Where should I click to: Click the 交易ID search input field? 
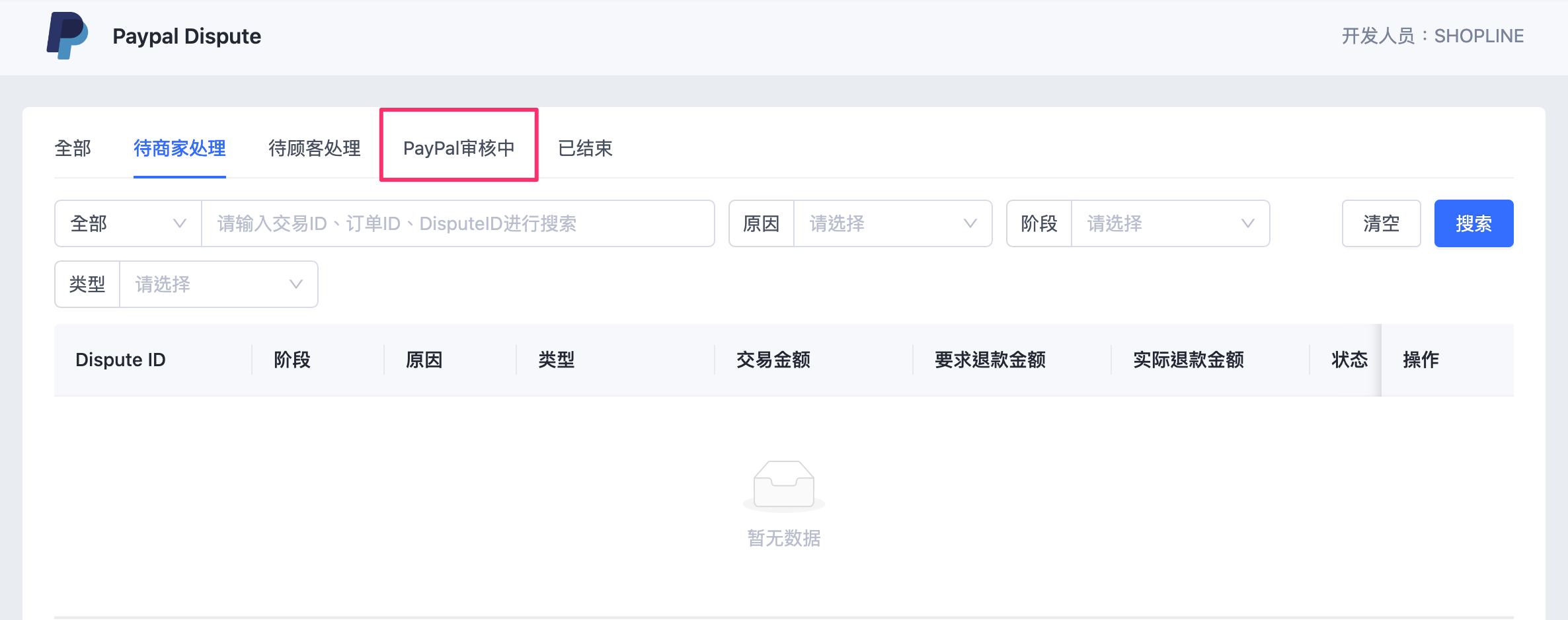(457, 223)
